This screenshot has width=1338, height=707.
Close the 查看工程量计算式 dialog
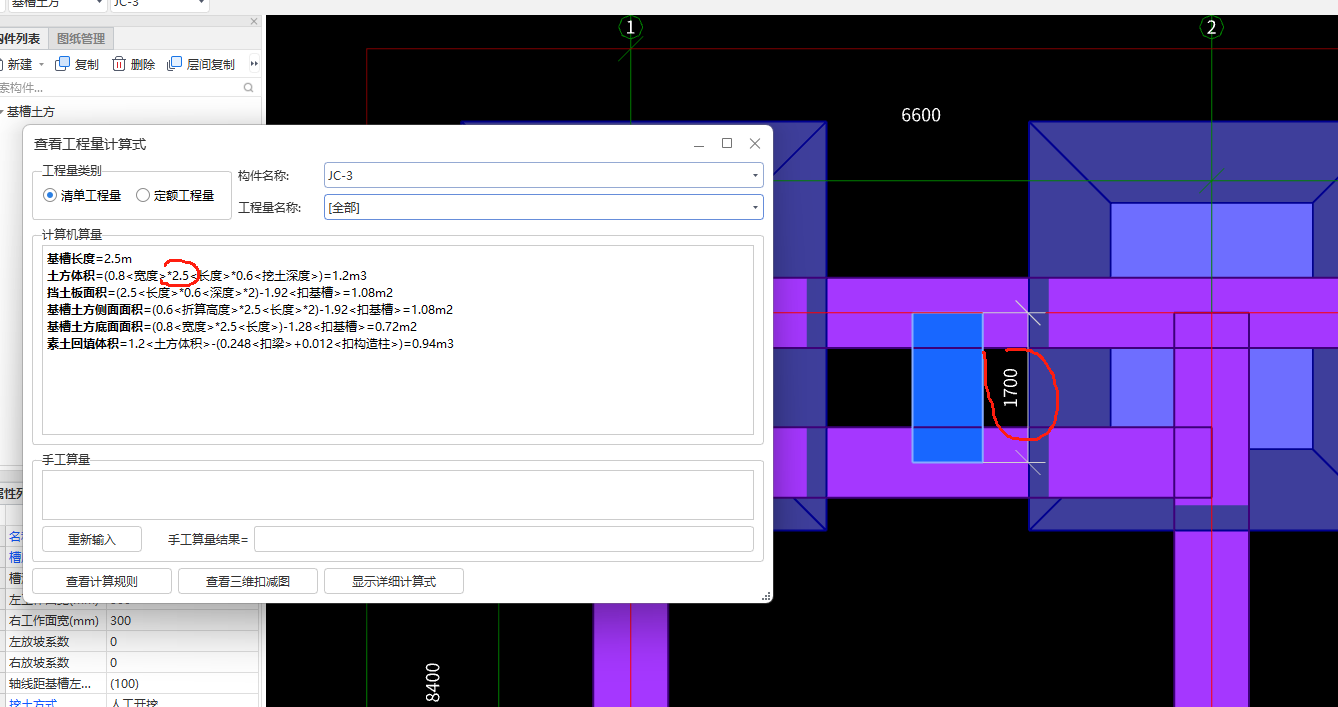(755, 144)
